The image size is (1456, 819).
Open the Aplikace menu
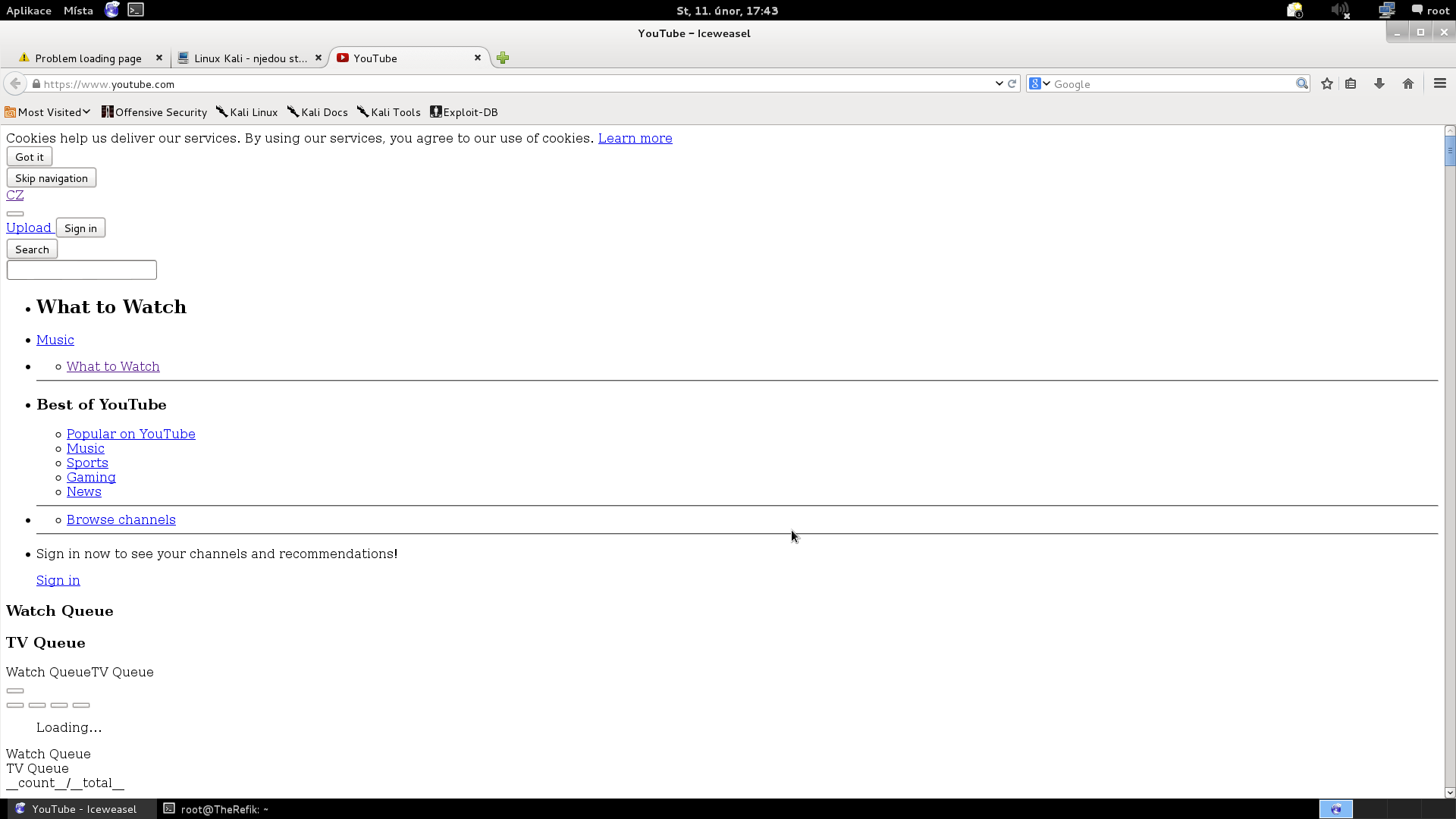(x=29, y=11)
